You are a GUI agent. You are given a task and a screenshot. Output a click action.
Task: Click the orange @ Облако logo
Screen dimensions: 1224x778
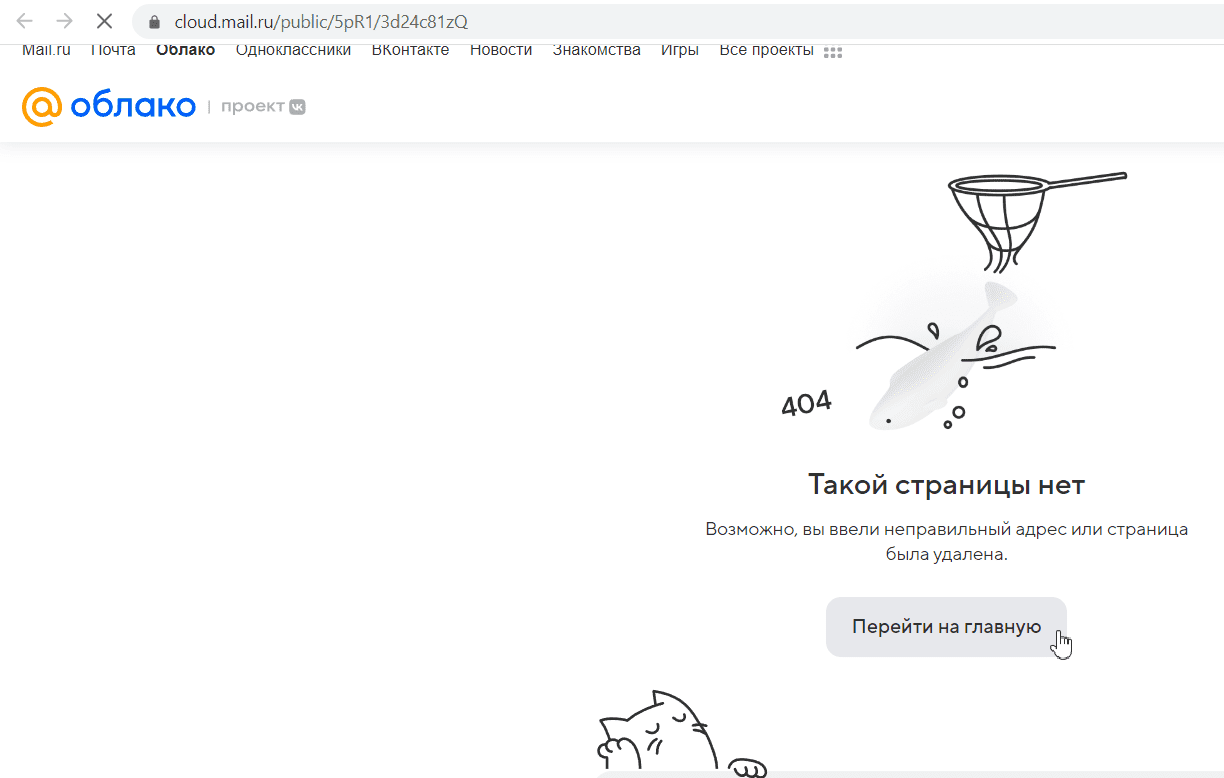[x=108, y=106]
